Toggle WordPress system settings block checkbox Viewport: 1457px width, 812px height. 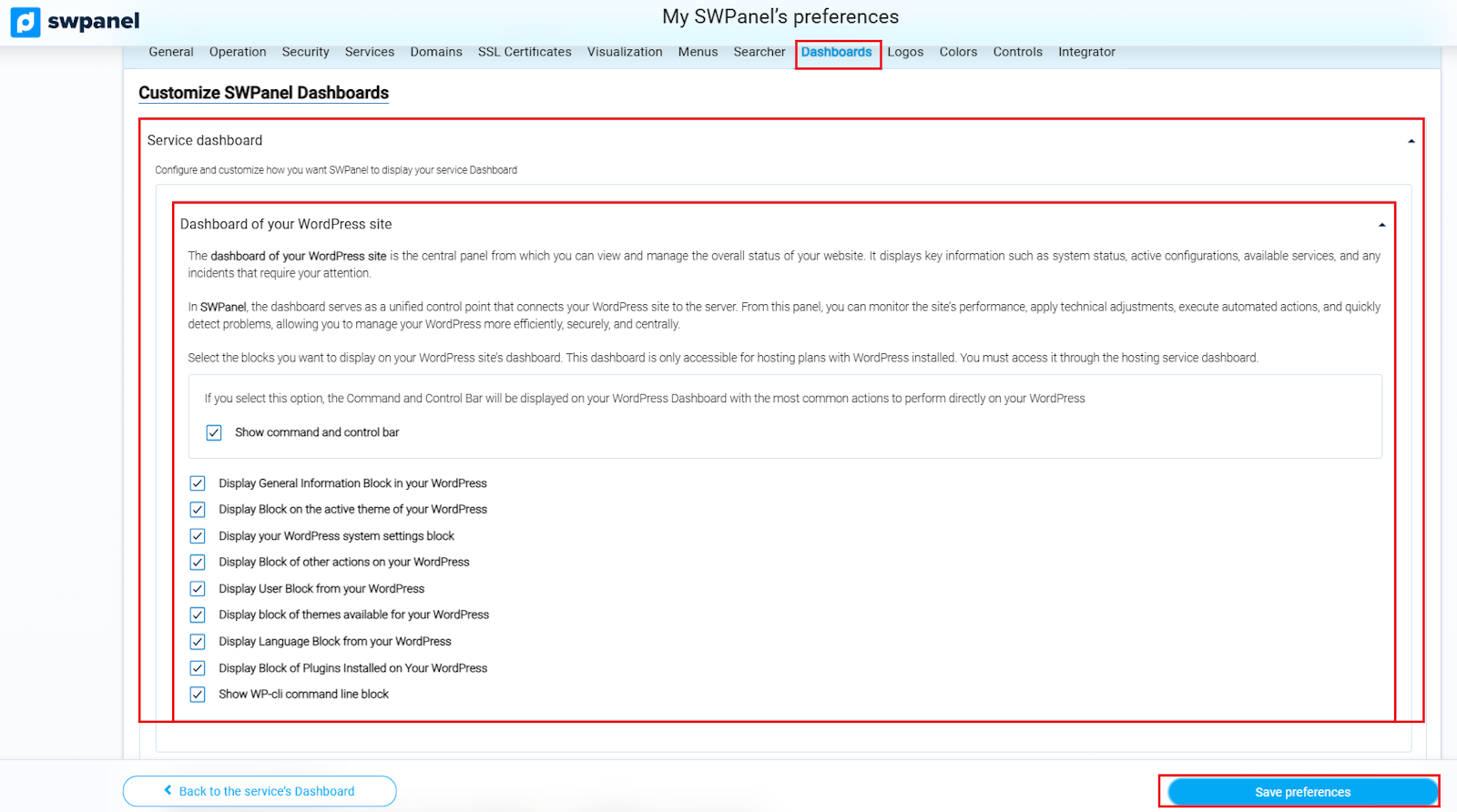click(198, 536)
